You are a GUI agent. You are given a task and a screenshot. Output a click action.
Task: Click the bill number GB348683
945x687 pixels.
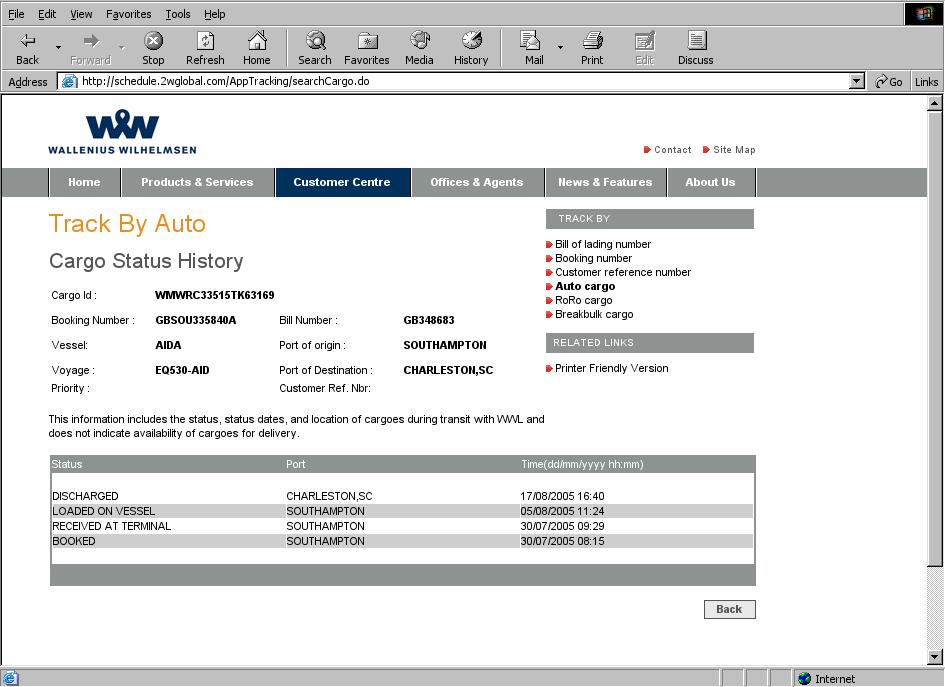coord(429,320)
